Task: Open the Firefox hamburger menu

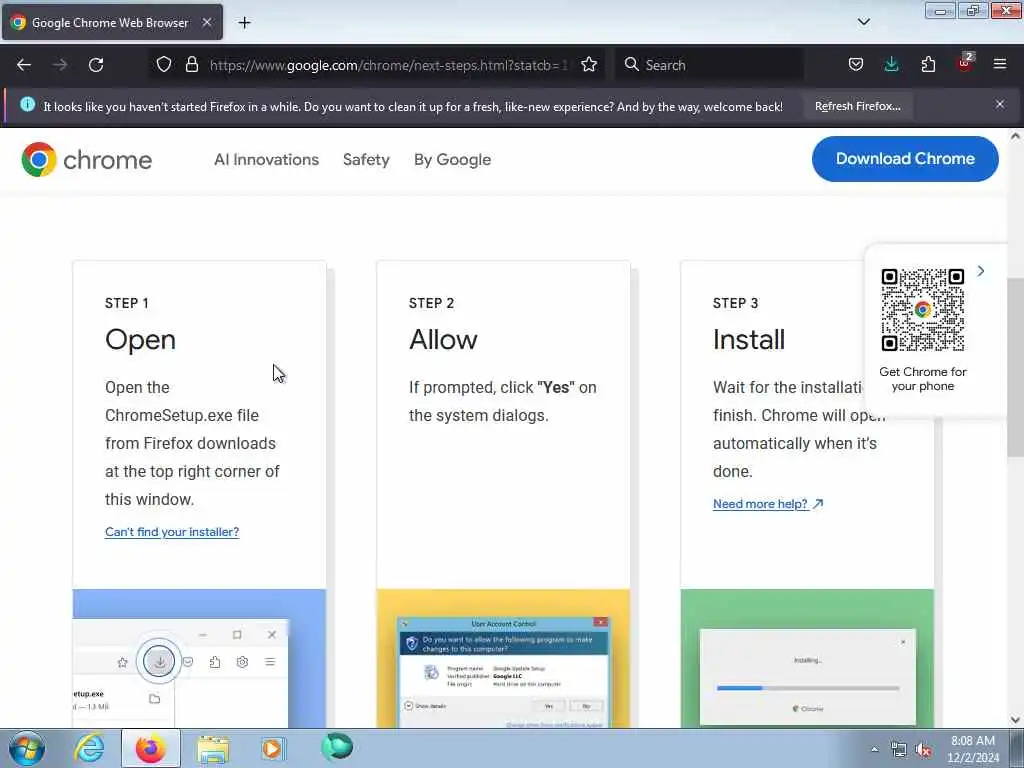Action: 1000,64
